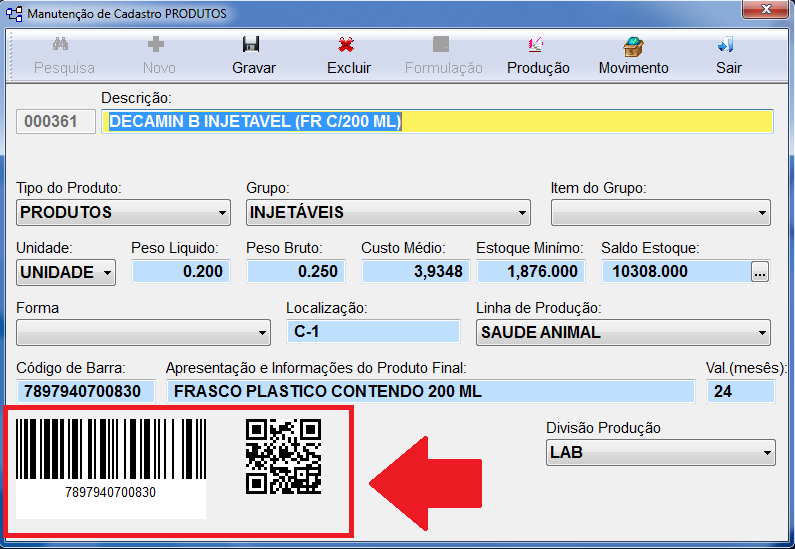Click the Estoque Minímo field
The width and height of the screenshot is (795, 549).
531,271
